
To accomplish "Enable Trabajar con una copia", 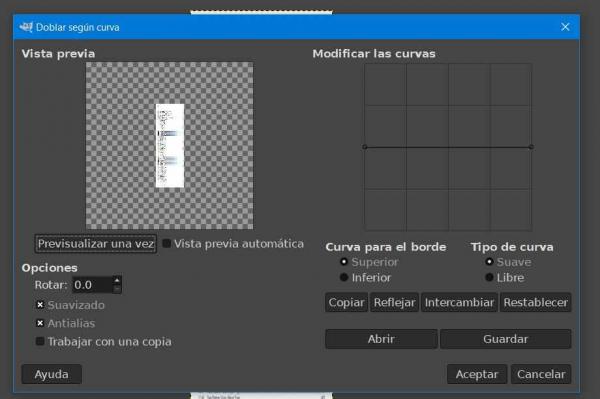I will (x=40, y=341).
